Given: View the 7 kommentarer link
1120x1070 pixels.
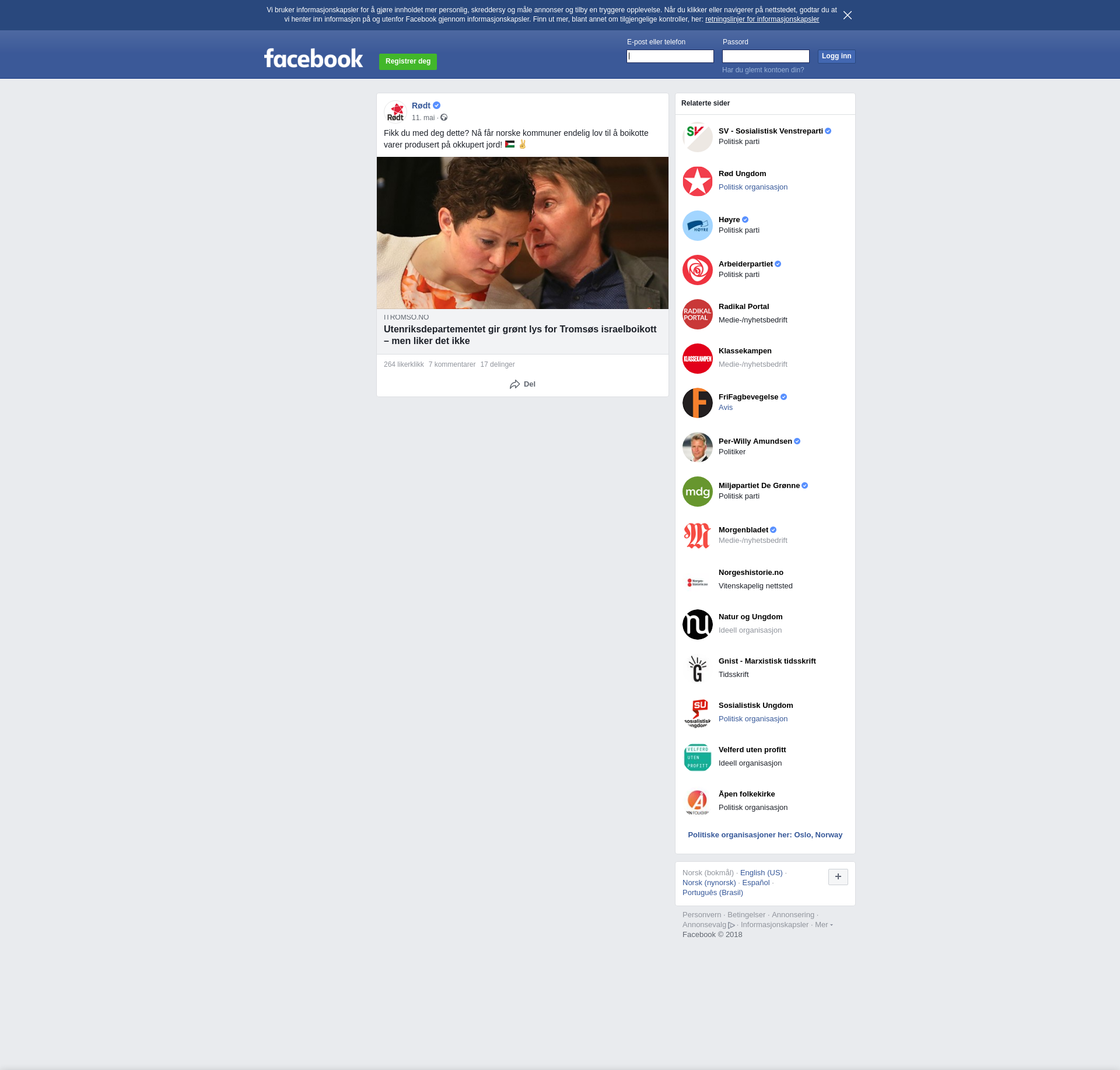Looking at the screenshot, I should 452,364.
